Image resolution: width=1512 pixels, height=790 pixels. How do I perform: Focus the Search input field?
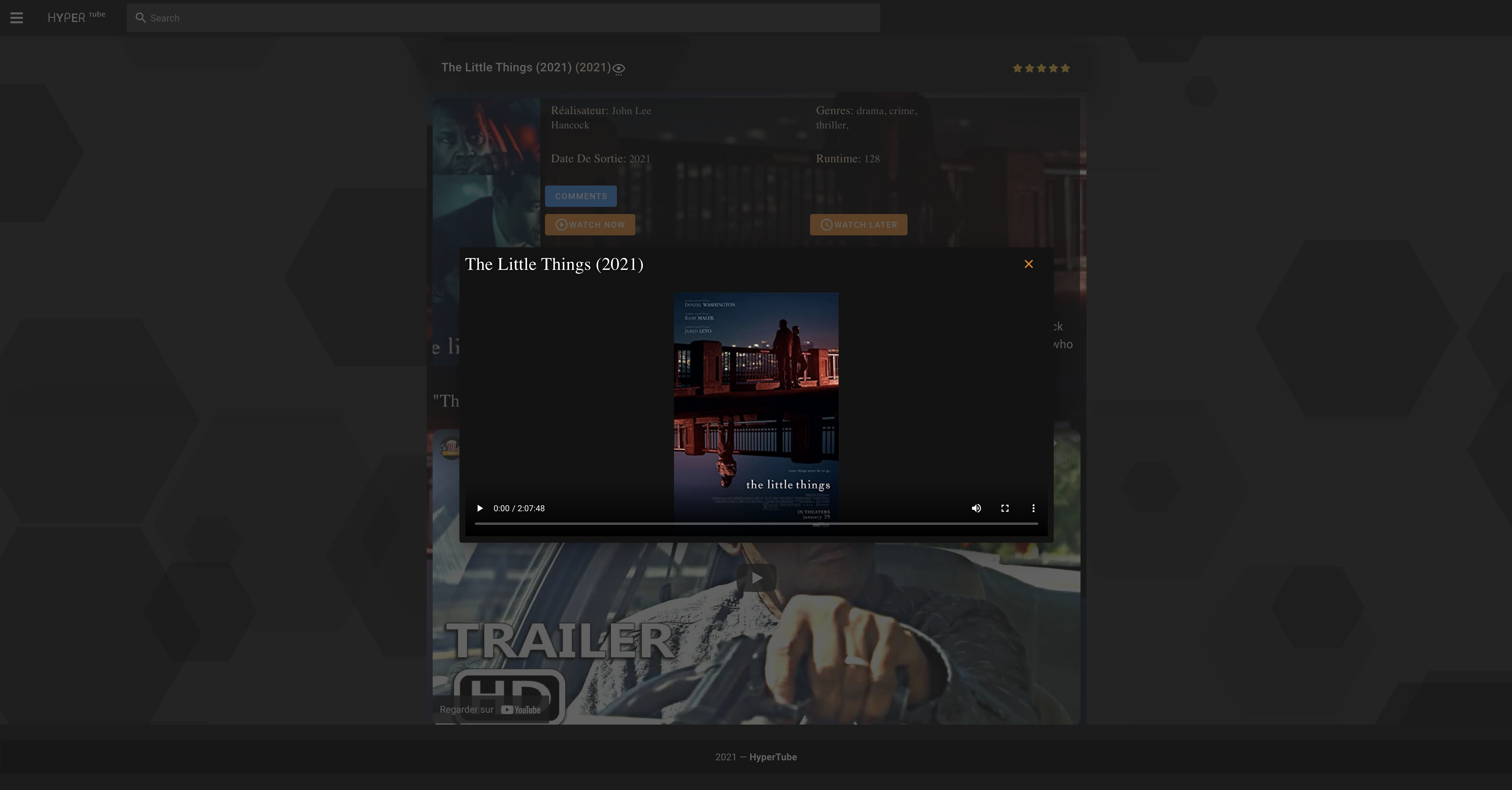511,18
